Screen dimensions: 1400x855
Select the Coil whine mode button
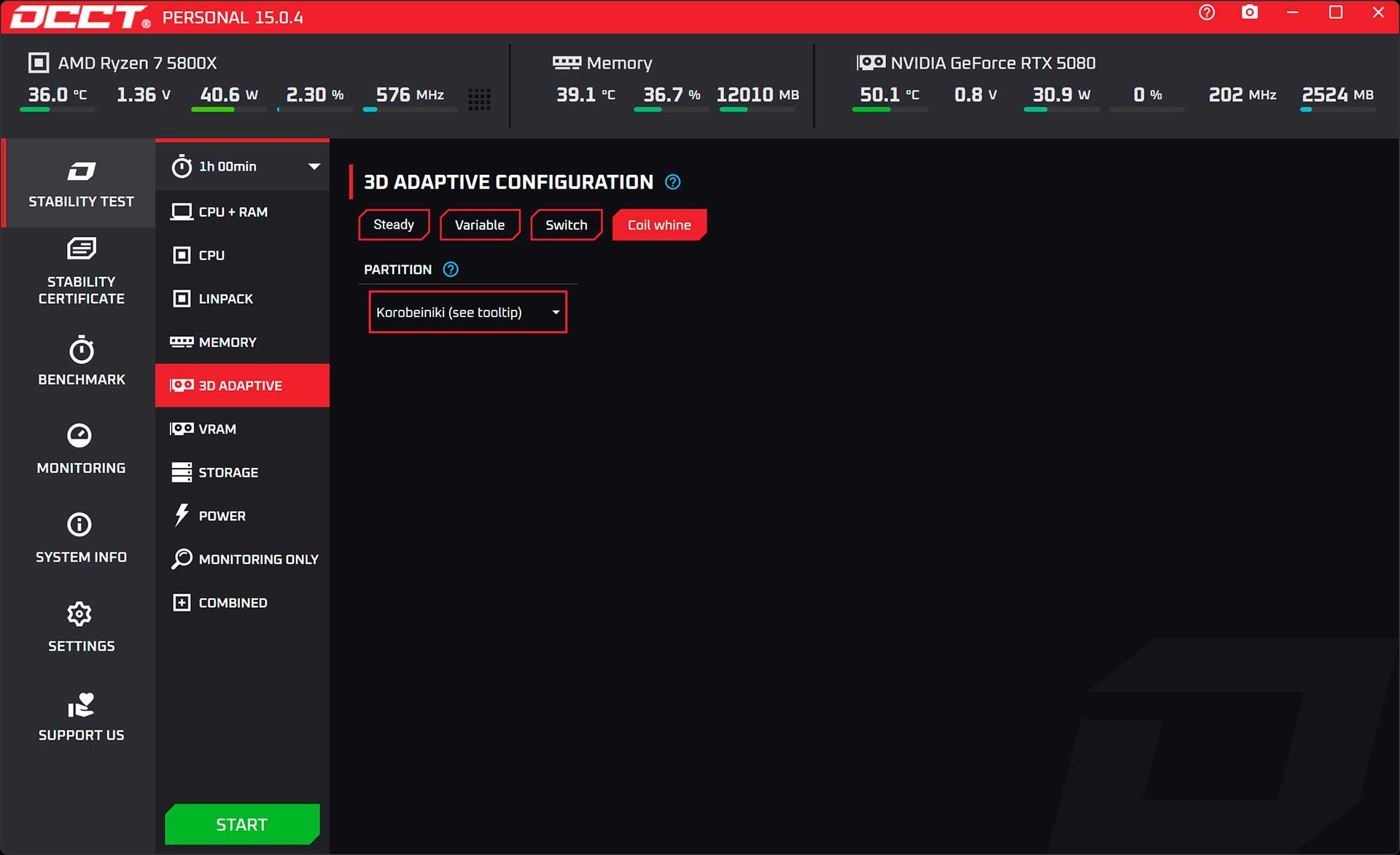click(658, 225)
